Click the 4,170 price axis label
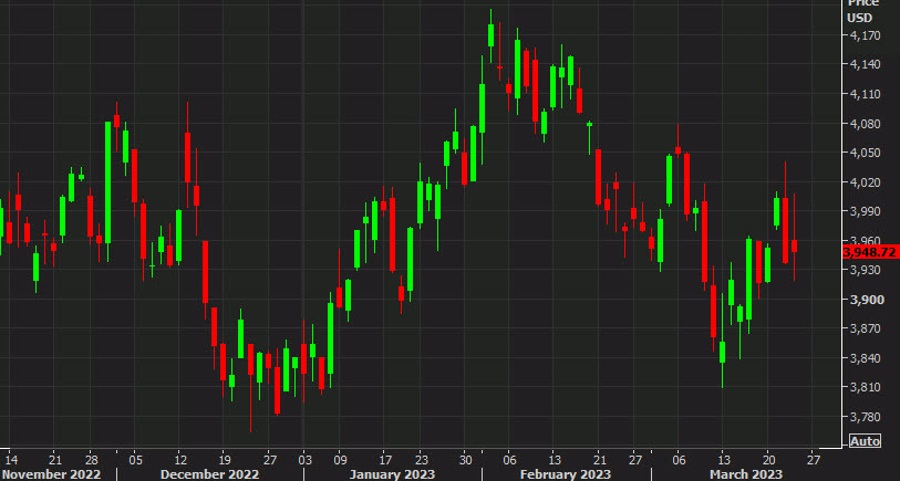 coord(864,36)
